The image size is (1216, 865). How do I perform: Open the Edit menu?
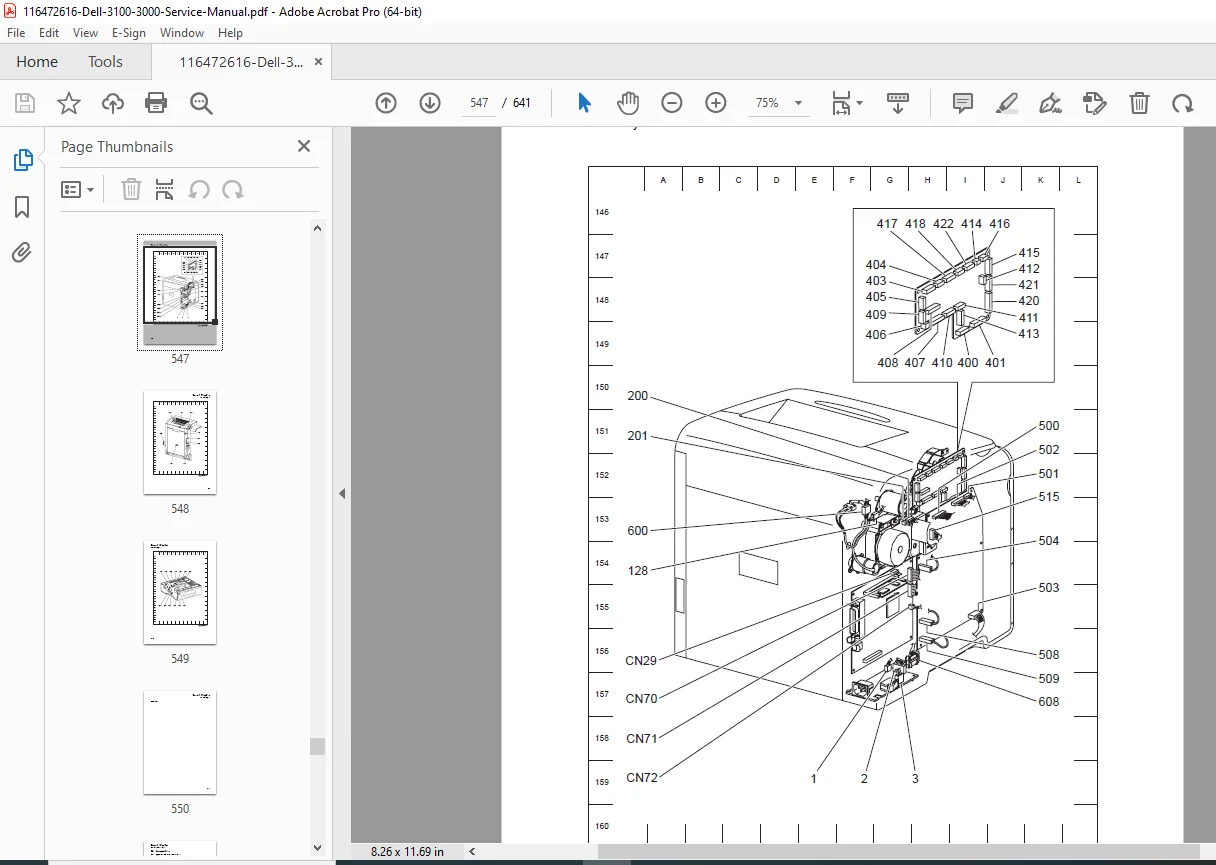pyautogui.click(x=49, y=33)
